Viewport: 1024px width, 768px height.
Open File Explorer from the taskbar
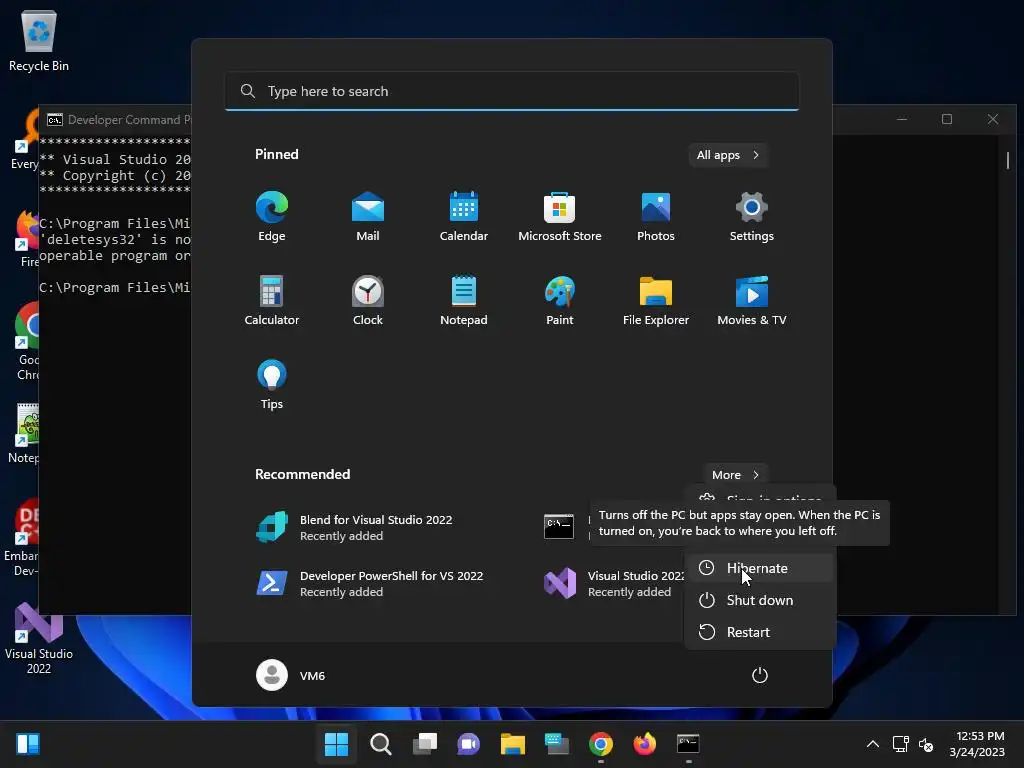(x=513, y=744)
